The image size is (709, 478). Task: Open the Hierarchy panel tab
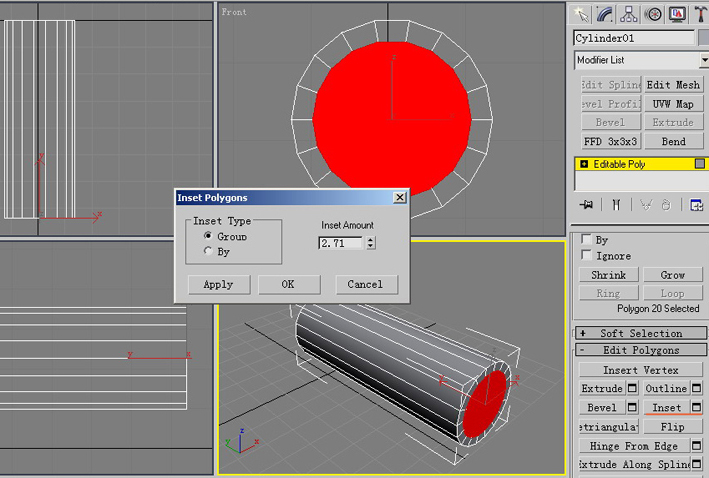point(629,13)
